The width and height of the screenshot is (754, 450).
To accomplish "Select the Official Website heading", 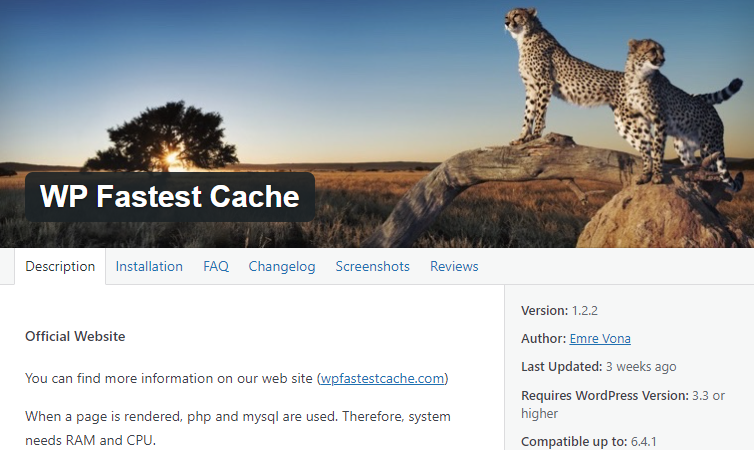I will pyautogui.click(x=75, y=336).
